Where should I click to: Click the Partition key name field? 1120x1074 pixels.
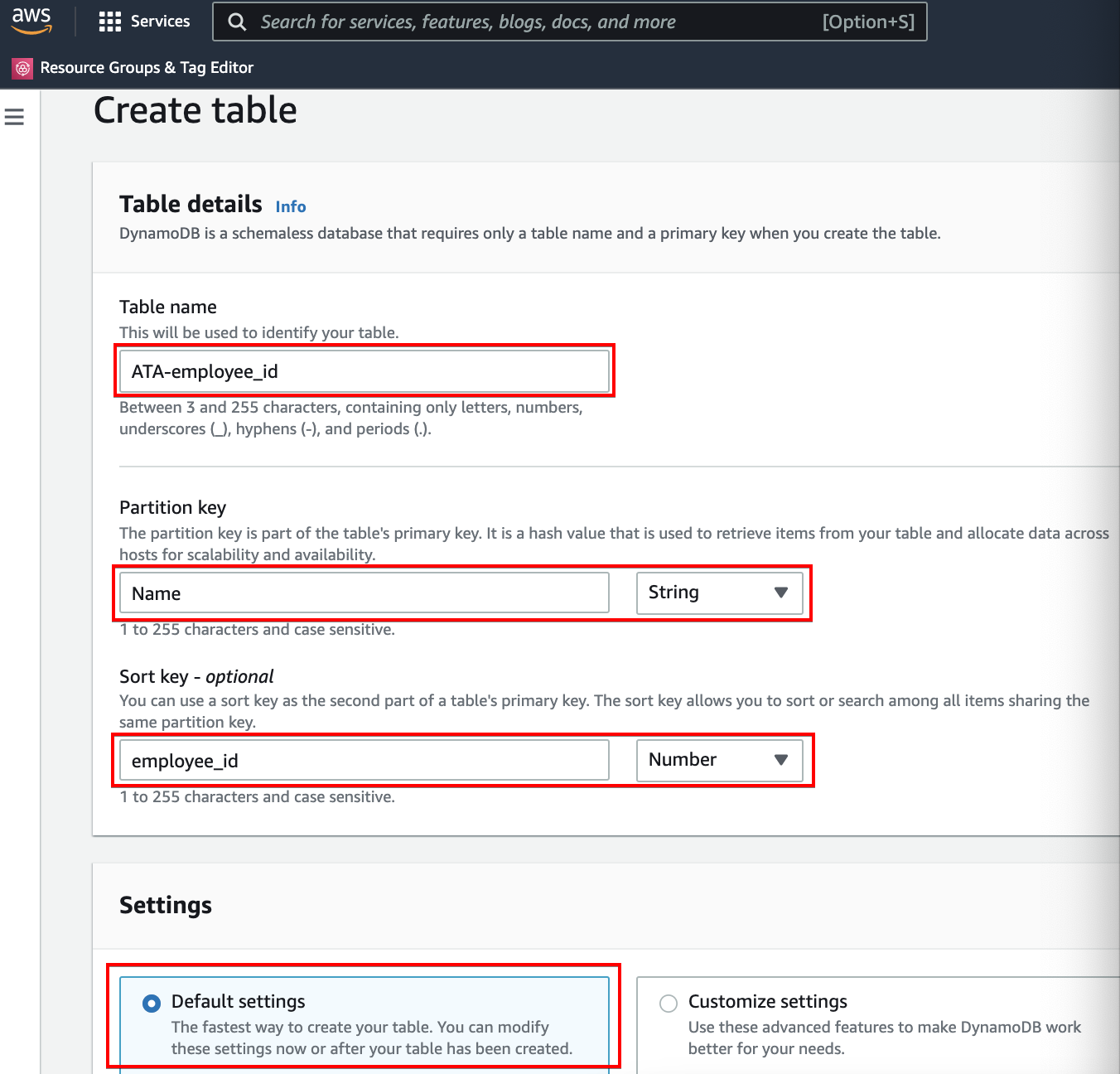click(x=364, y=593)
